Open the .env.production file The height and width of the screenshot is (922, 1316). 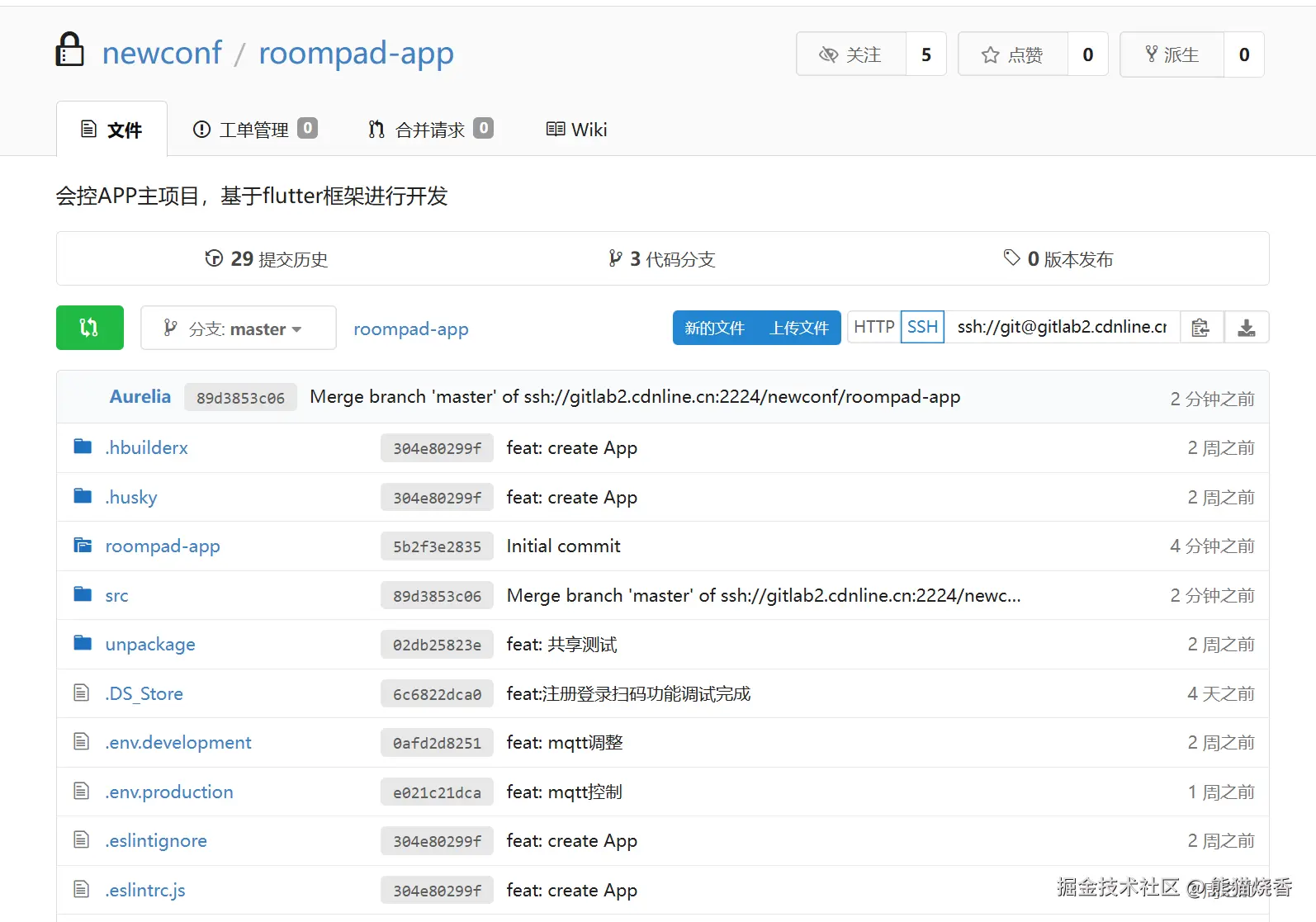tap(169, 792)
